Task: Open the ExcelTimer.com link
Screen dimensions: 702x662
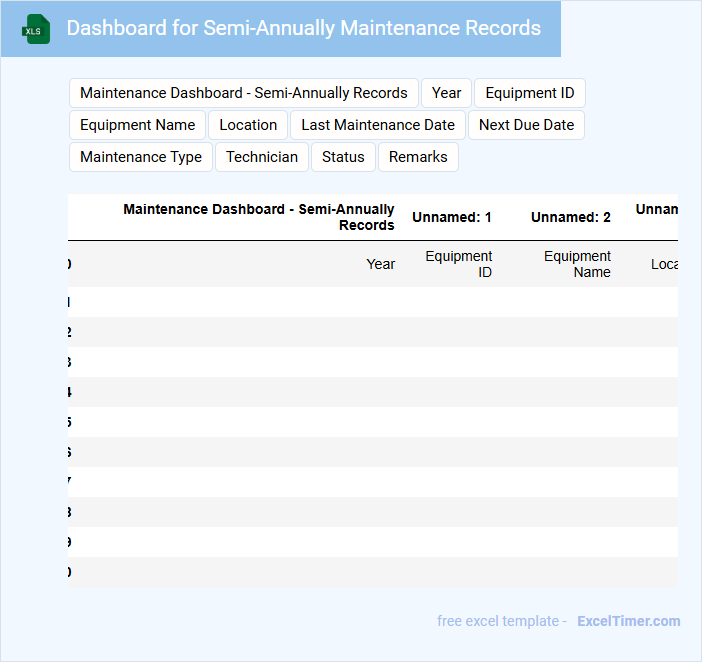Action: 628,621
